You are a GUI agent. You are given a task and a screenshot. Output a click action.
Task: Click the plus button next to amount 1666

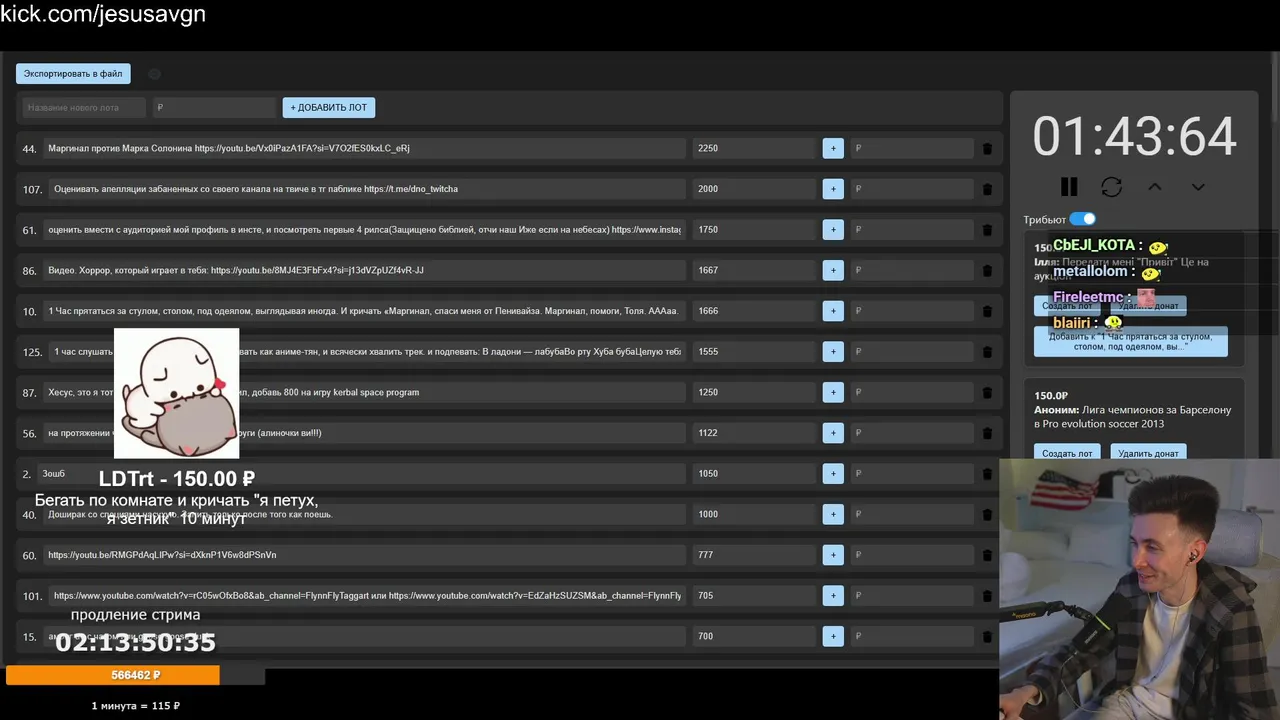point(833,311)
